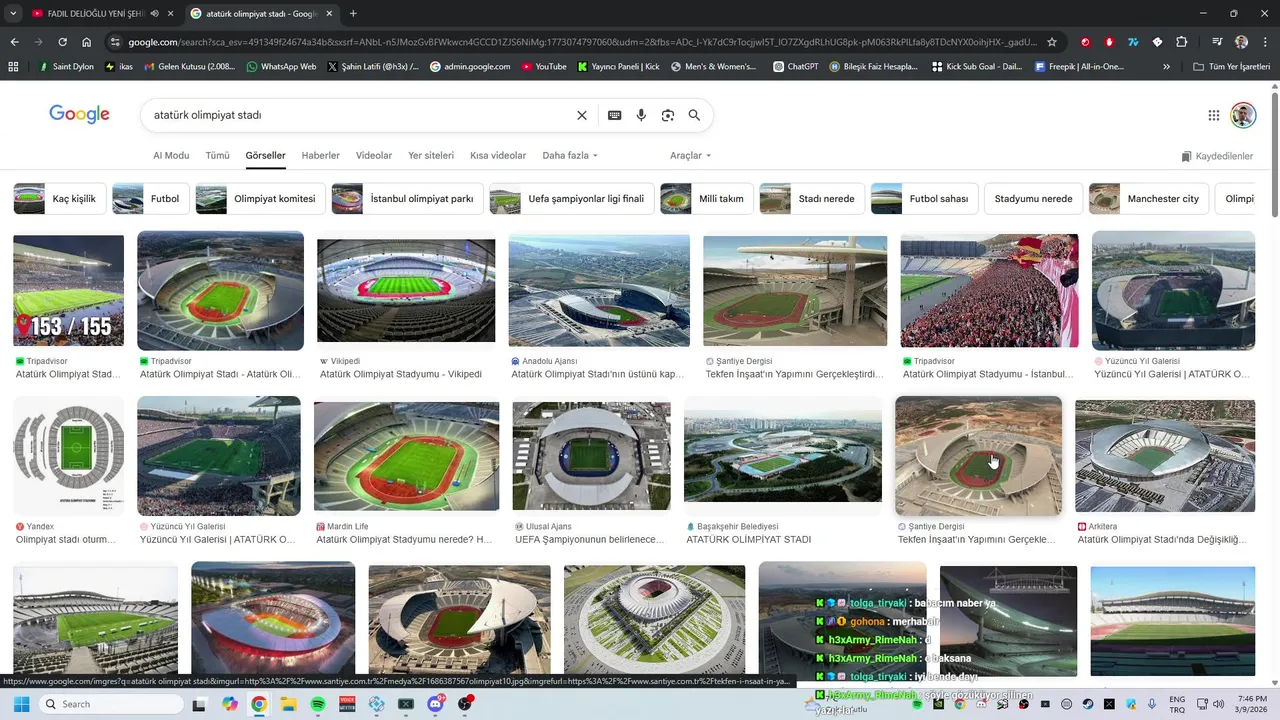Open File Explorer from the taskbar
This screenshot has height=720, width=1280.
point(288,704)
